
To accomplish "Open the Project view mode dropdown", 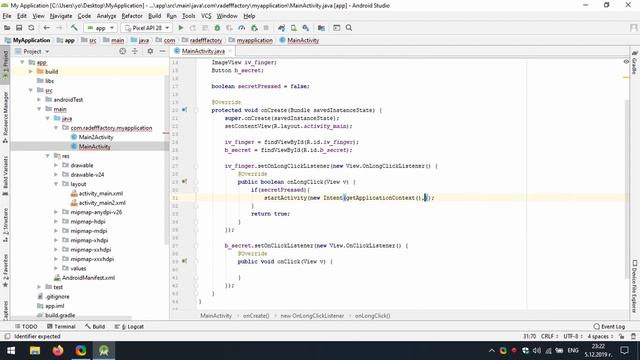I will point(32,51).
